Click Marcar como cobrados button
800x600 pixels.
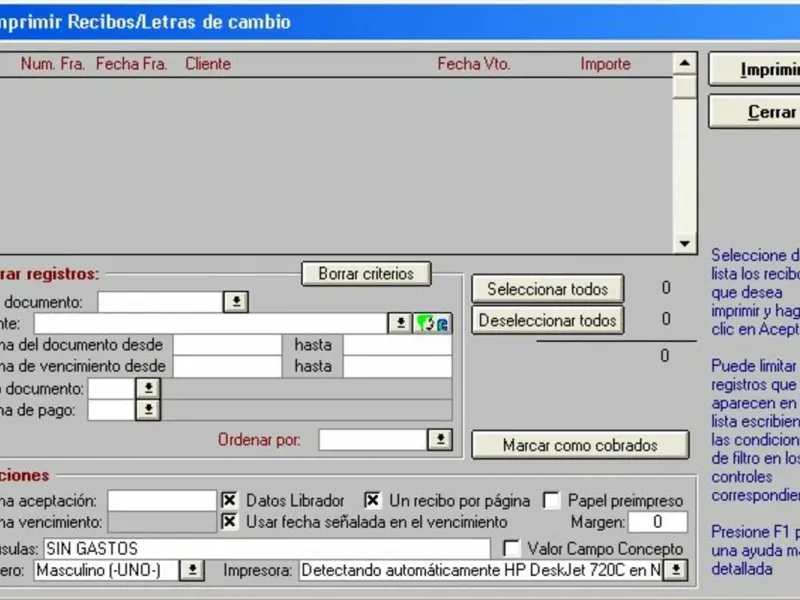click(x=580, y=445)
